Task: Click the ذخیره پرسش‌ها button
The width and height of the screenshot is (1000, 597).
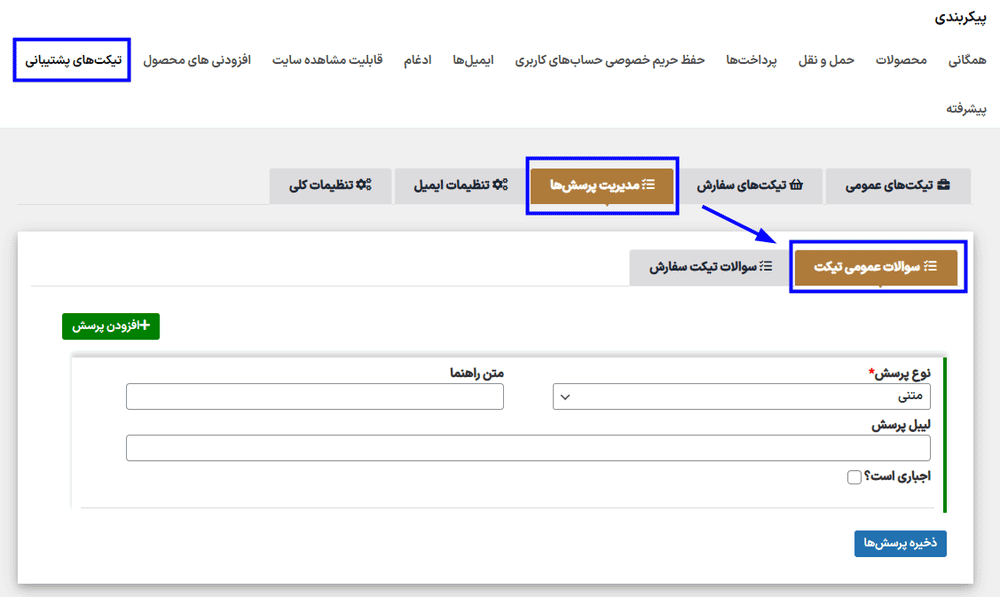Action: click(x=901, y=543)
